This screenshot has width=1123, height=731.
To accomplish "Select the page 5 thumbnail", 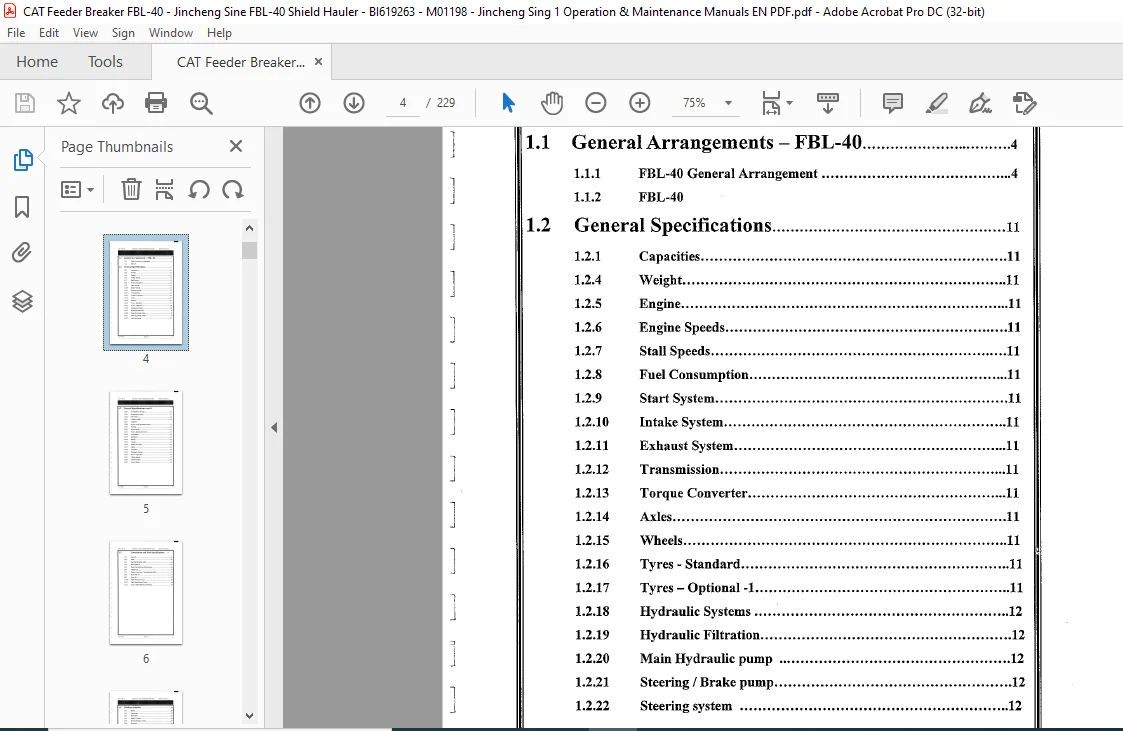I will tap(146, 442).
